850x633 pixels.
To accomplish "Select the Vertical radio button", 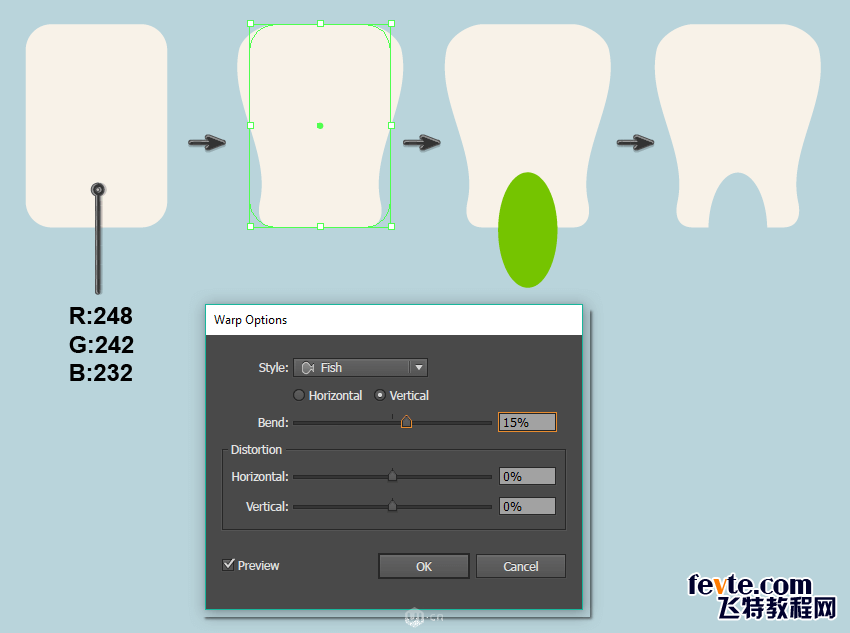I will [x=380, y=395].
